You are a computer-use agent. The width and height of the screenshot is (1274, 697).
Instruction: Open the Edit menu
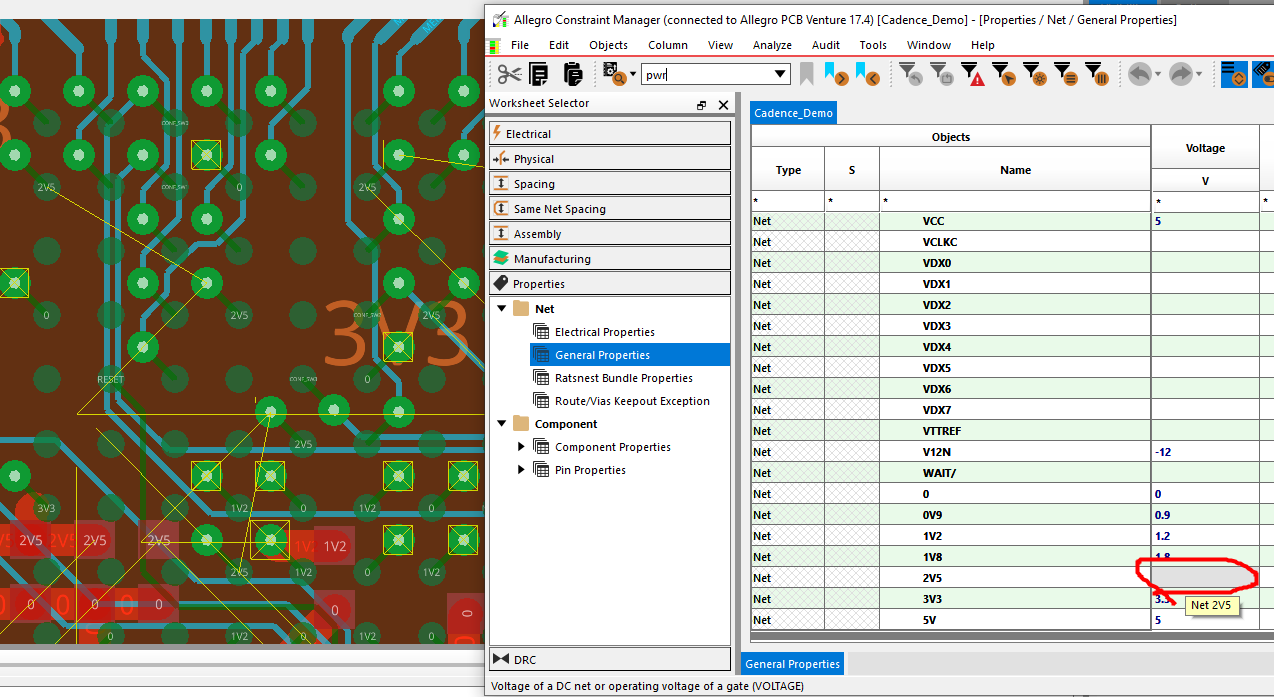click(559, 45)
